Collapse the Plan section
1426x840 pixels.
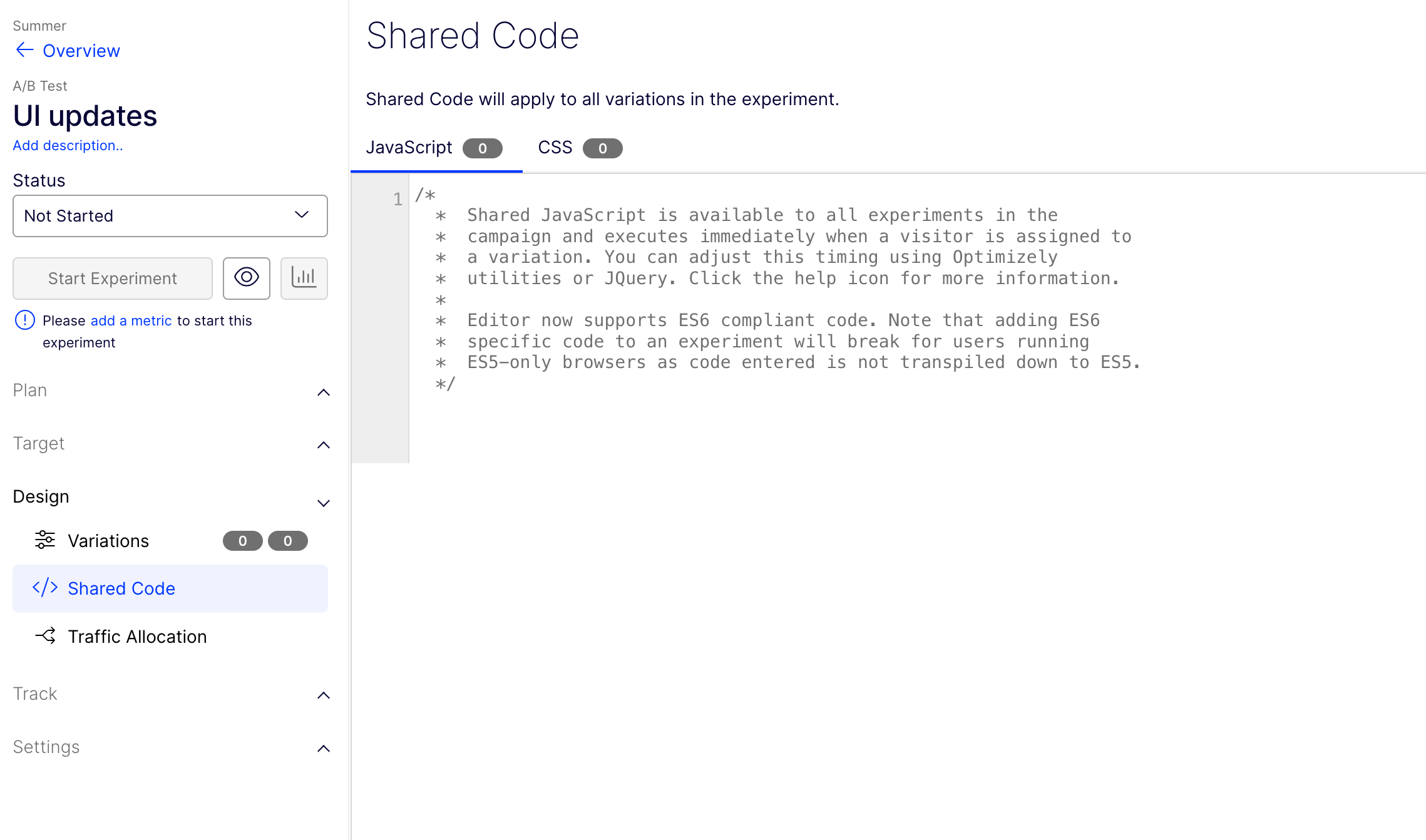[x=323, y=392]
